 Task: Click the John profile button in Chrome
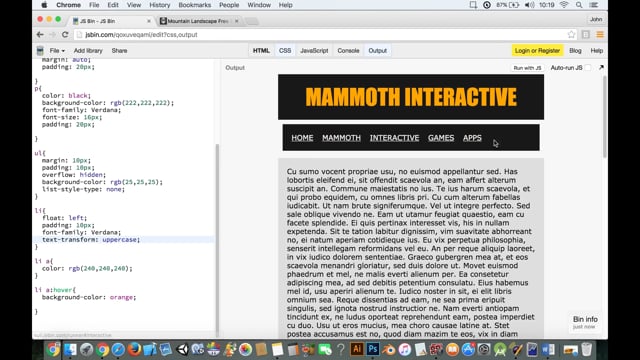pyautogui.click(x=596, y=19)
